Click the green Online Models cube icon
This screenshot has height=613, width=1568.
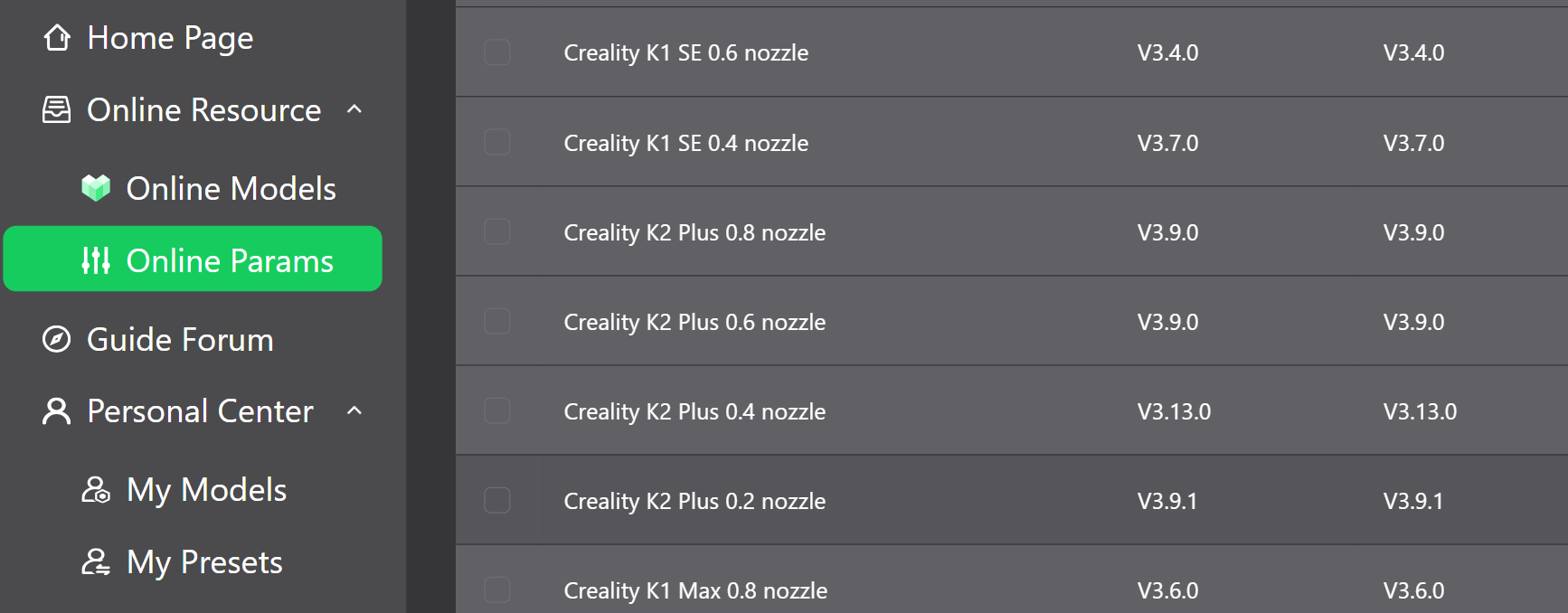96,188
